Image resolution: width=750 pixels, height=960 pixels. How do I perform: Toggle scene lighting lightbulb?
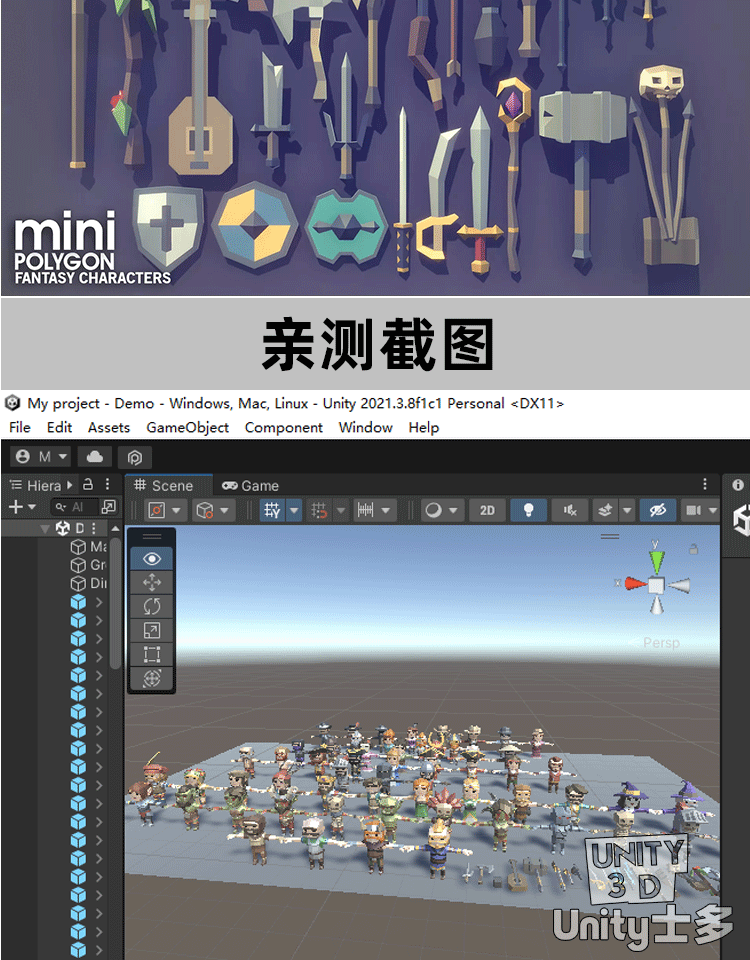[x=528, y=510]
